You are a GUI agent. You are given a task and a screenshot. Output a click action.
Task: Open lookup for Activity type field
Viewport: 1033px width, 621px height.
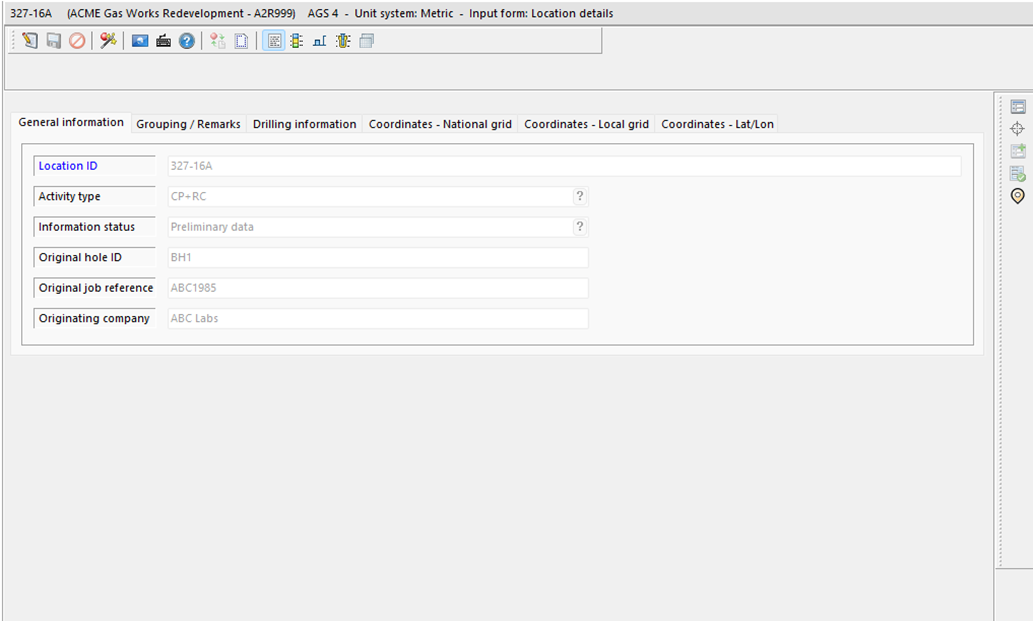[x=579, y=197]
